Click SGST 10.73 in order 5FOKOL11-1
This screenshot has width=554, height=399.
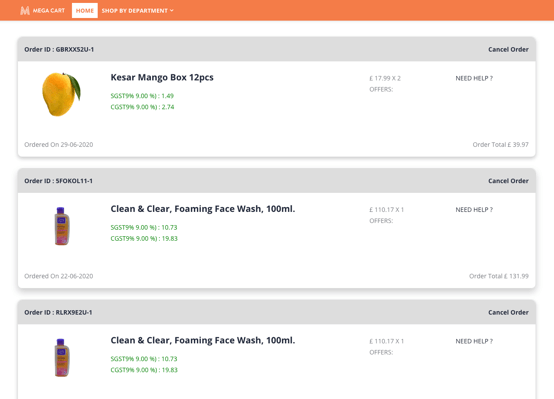144,227
